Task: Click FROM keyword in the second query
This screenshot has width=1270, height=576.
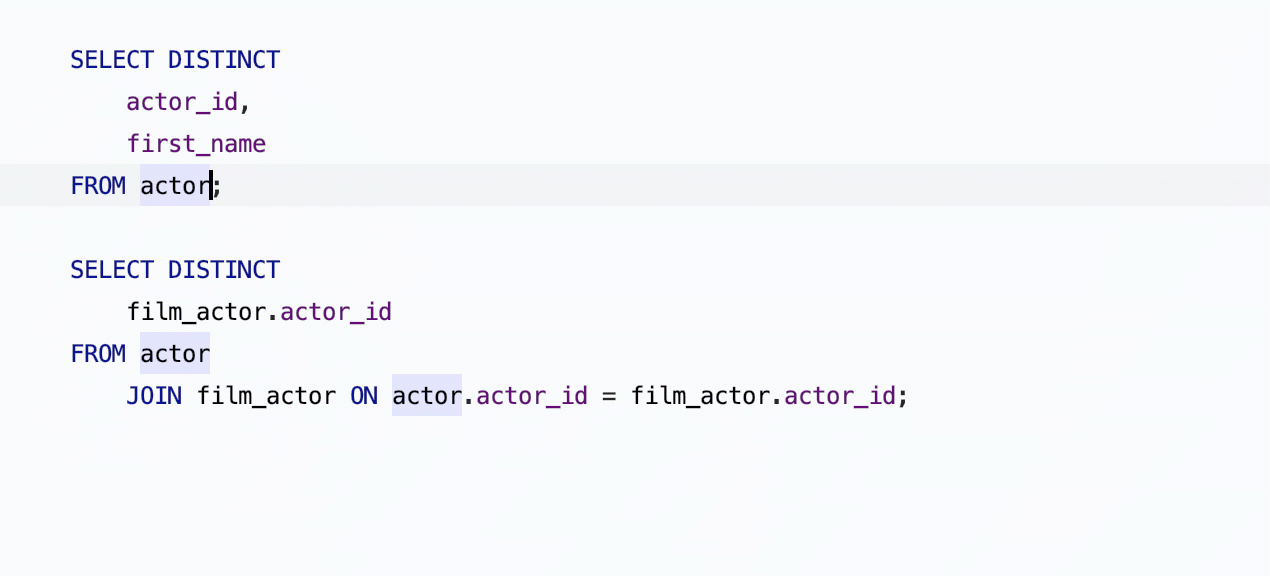Action: click(98, 354)
